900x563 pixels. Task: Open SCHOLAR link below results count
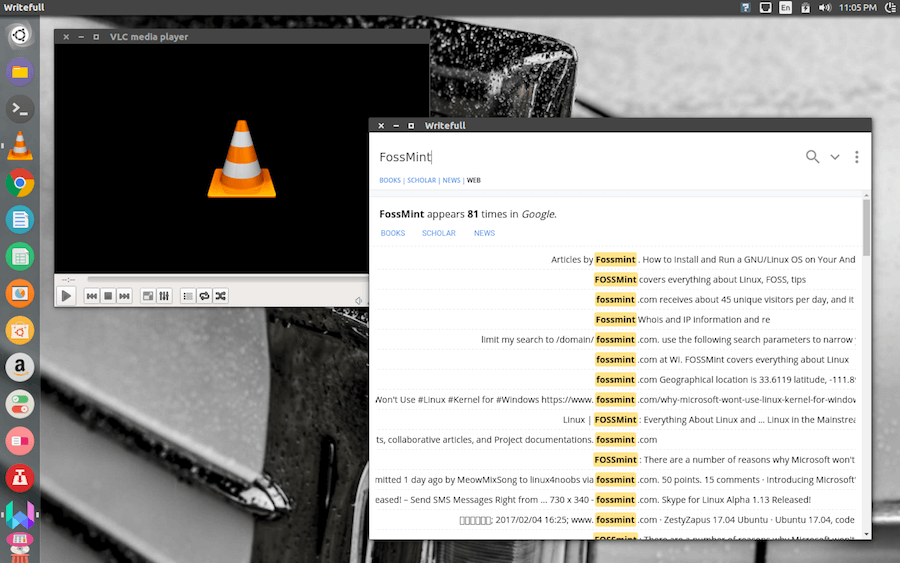coord(439,233)
